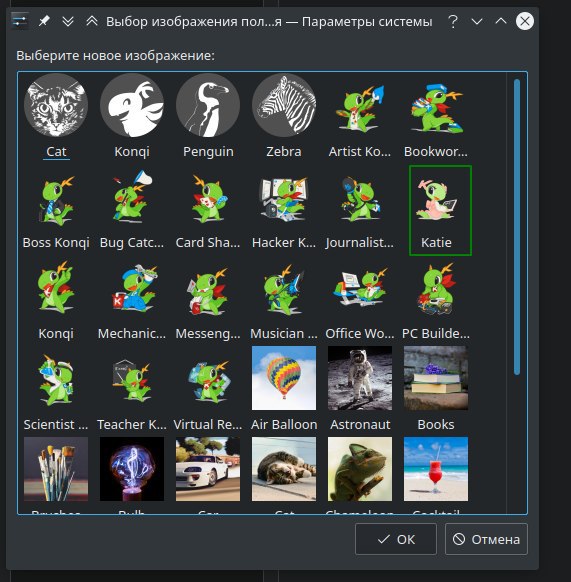Choose the Virtual Reality Konqi avatar

[x=209, y=381]
